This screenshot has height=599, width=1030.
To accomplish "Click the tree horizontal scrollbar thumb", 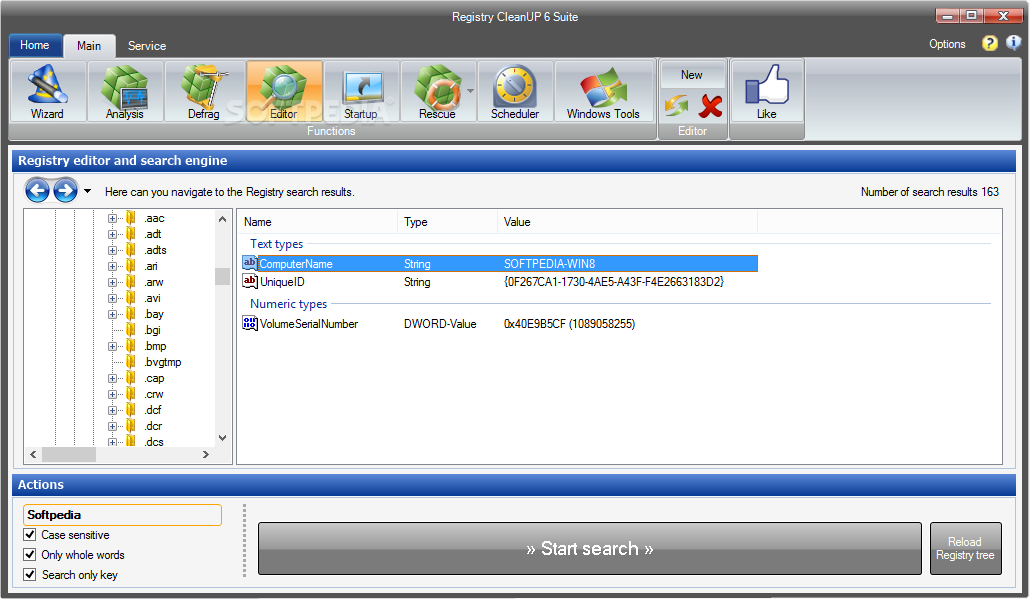I will click(x=69, y=454).
